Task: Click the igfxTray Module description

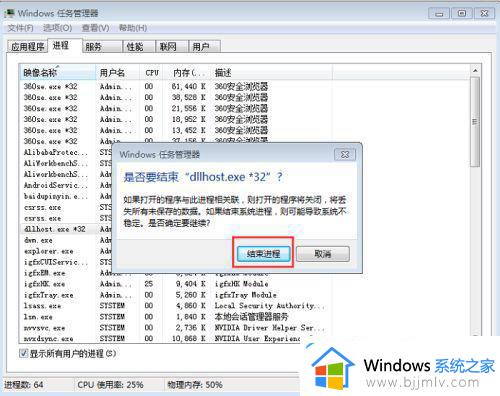Action: [246, 295]
